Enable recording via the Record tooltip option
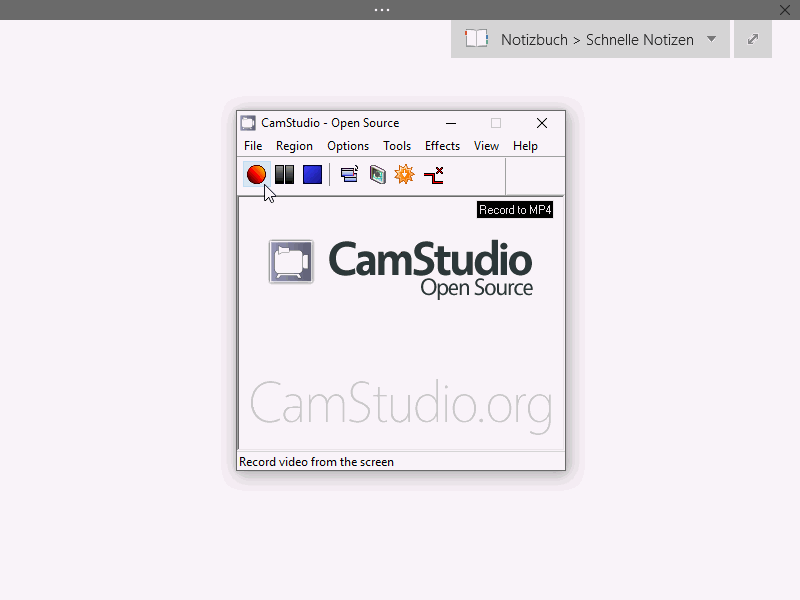 coord(514,209)
